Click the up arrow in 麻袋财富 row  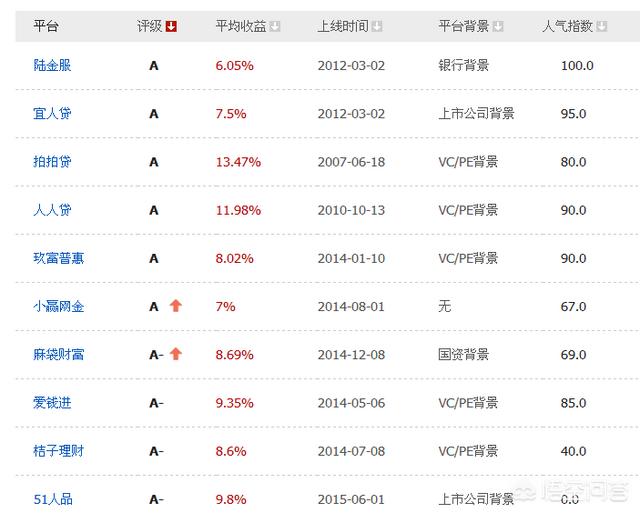(x=176, y=354)
